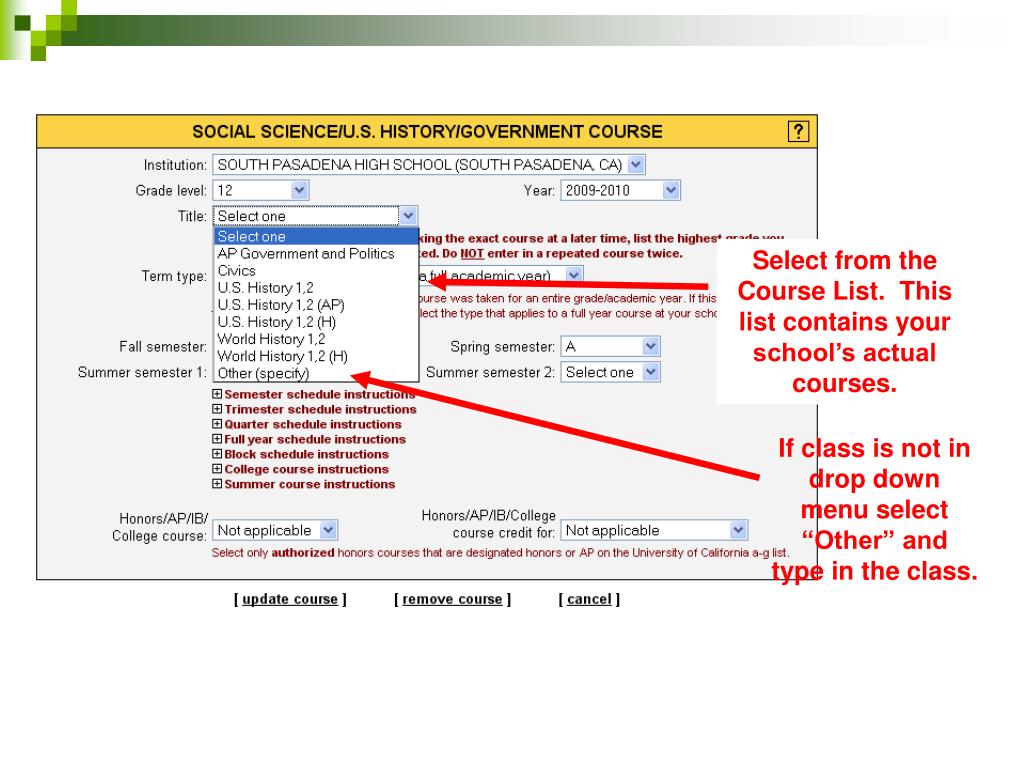
Task: Select U.S. History 1,2 (AP) option
Action: click(316, 304)
